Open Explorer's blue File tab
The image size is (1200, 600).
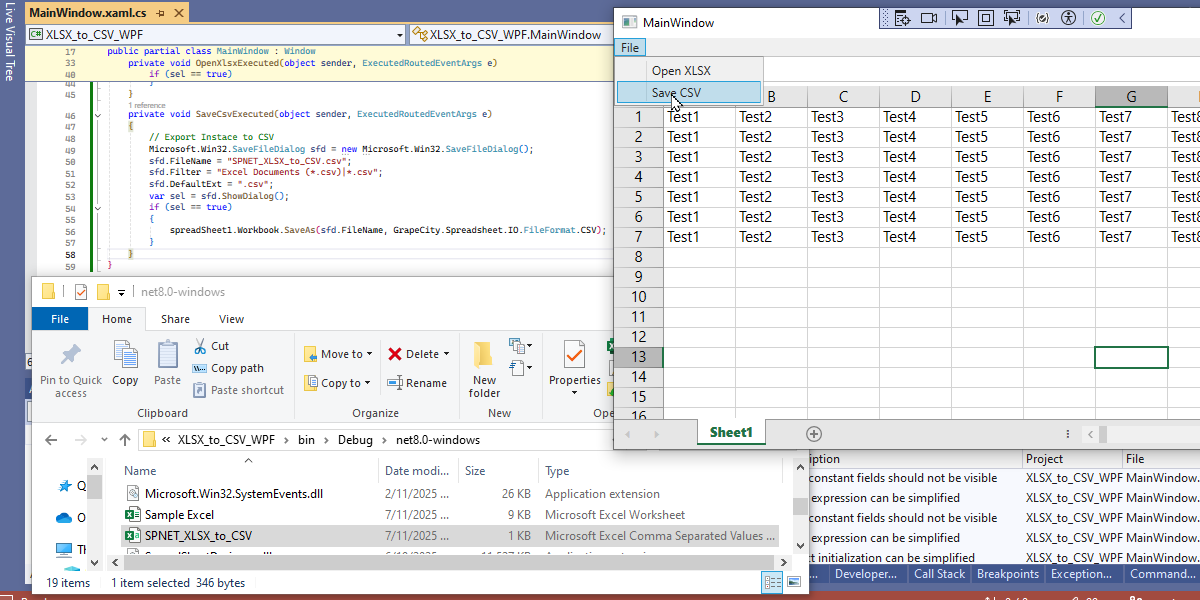click(x=60, y=319)
